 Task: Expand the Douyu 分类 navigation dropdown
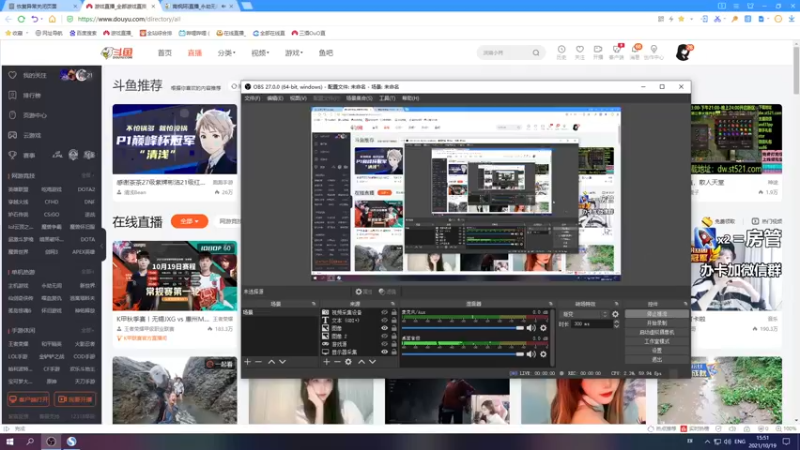227,53
